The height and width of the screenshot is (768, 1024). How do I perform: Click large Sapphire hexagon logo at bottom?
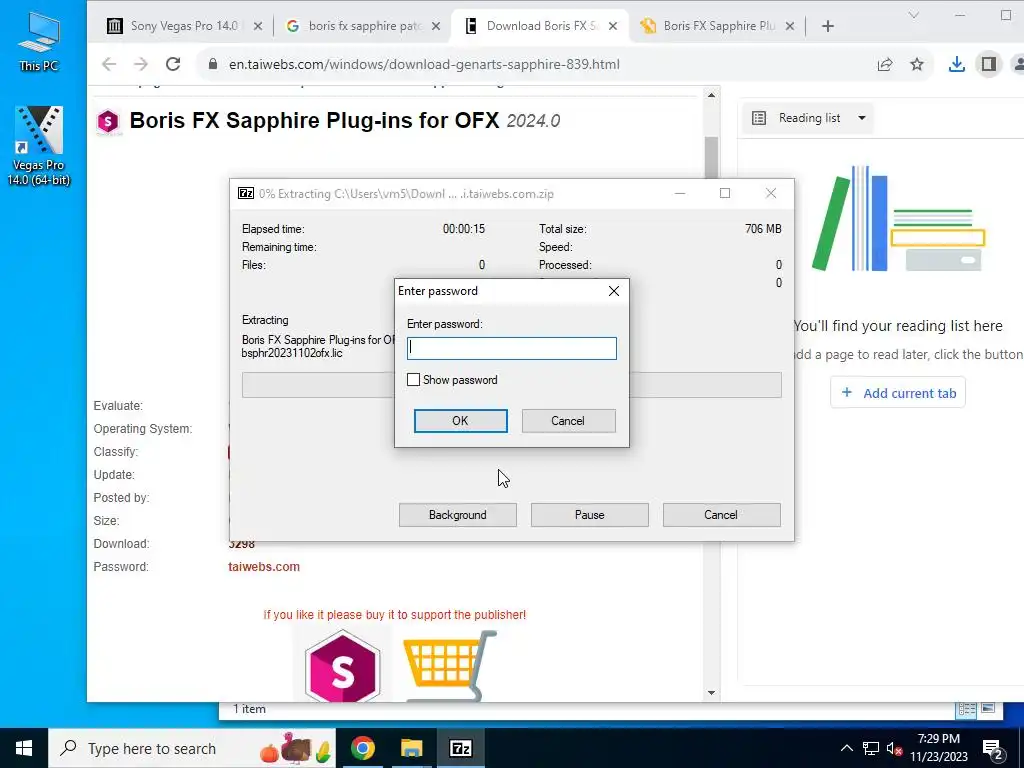click(x=342, y=666)
